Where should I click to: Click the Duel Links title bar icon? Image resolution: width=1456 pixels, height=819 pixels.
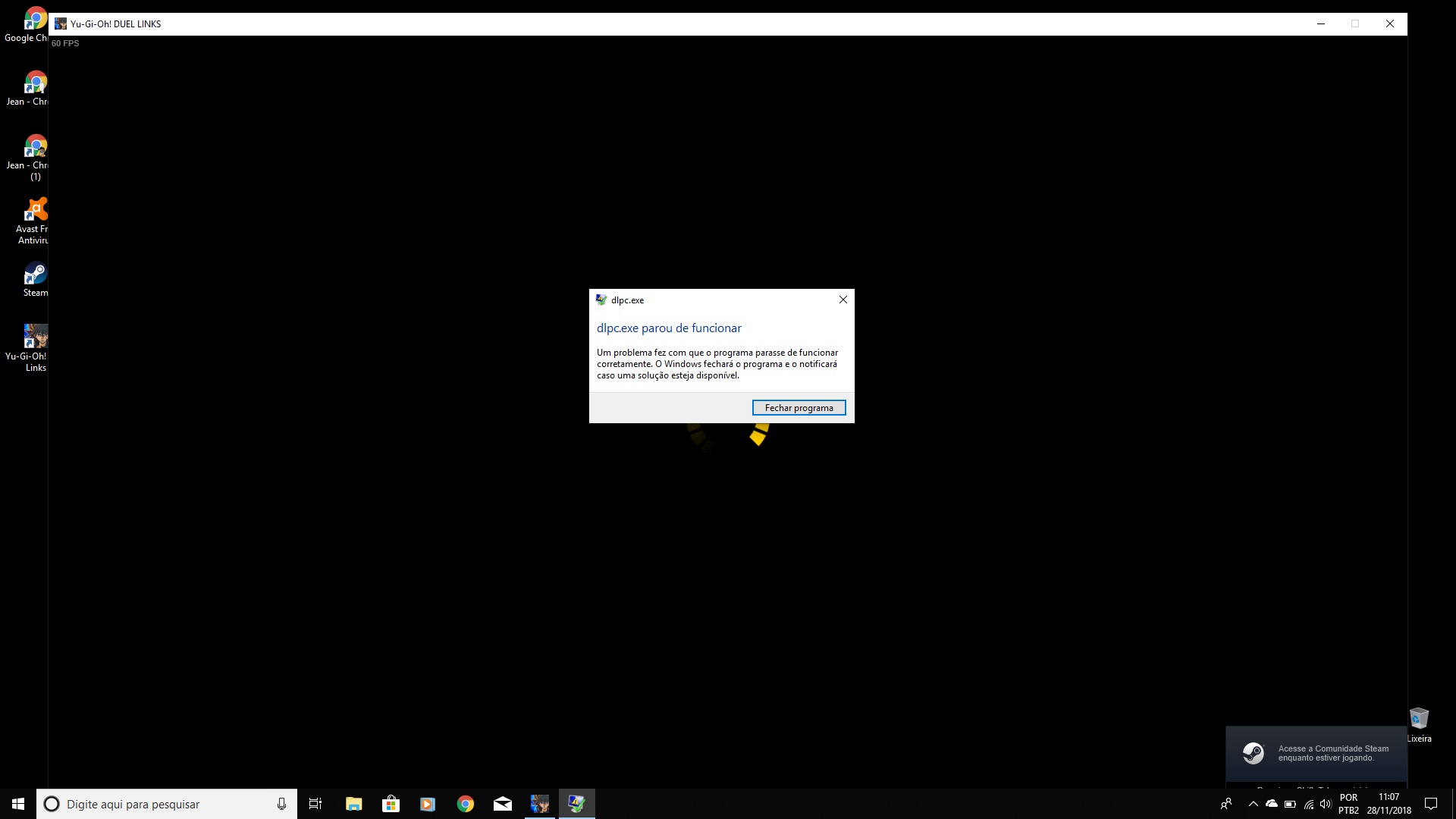pyautogui.click(x=61, y=24)
